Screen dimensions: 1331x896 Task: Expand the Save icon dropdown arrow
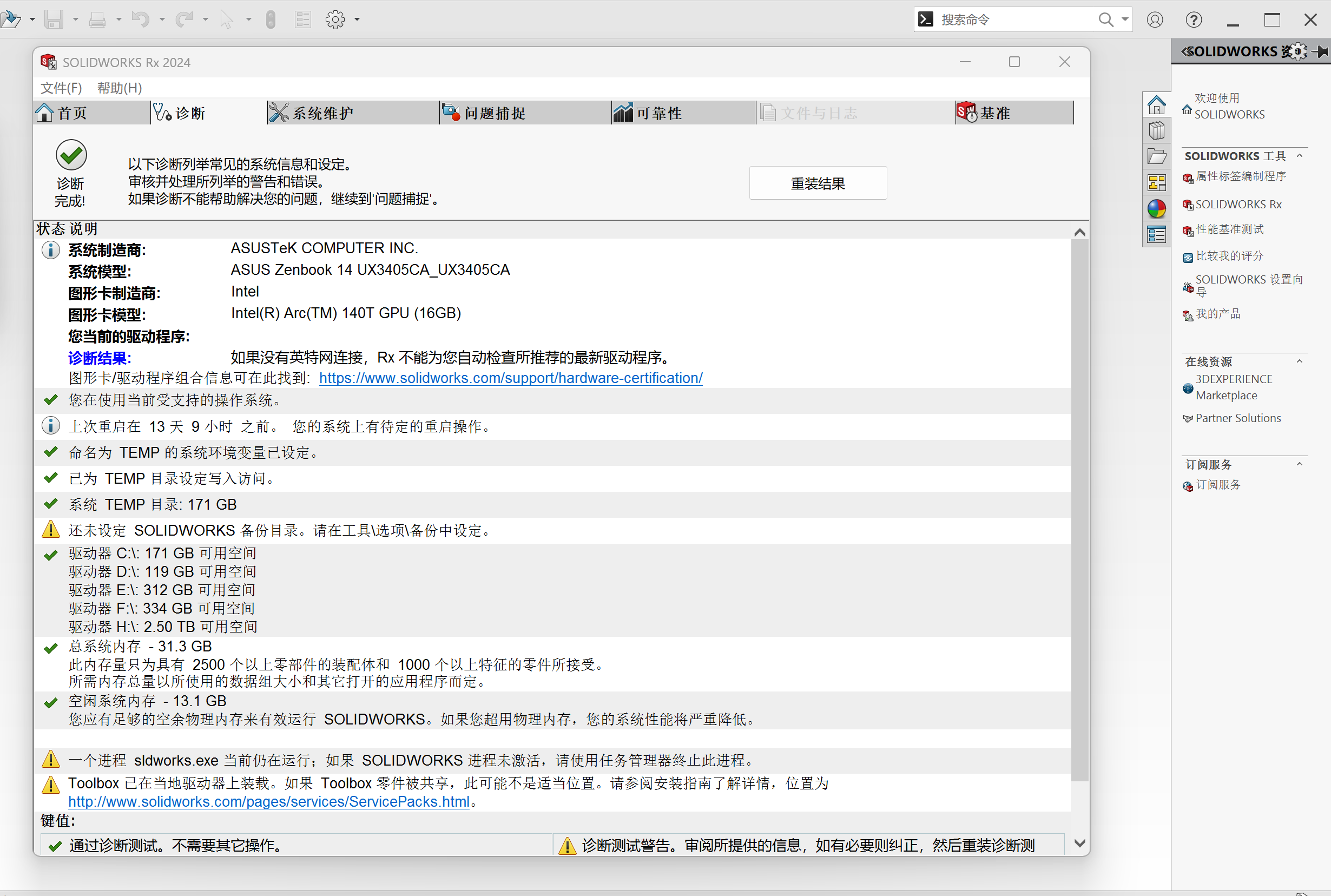75,20
